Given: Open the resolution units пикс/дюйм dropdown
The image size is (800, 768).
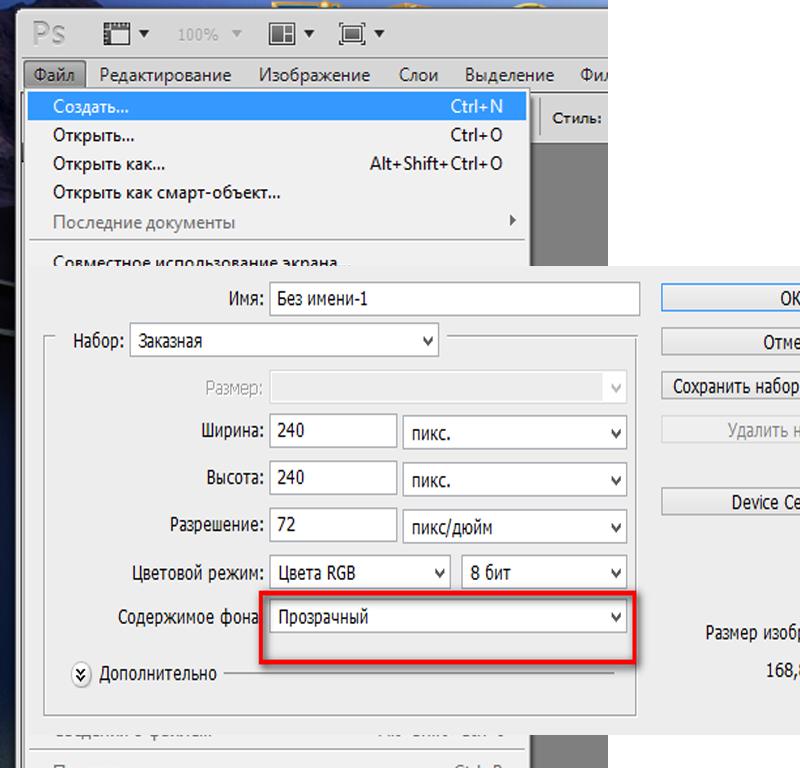Looking at the screenshot, I should click(515, 526).
